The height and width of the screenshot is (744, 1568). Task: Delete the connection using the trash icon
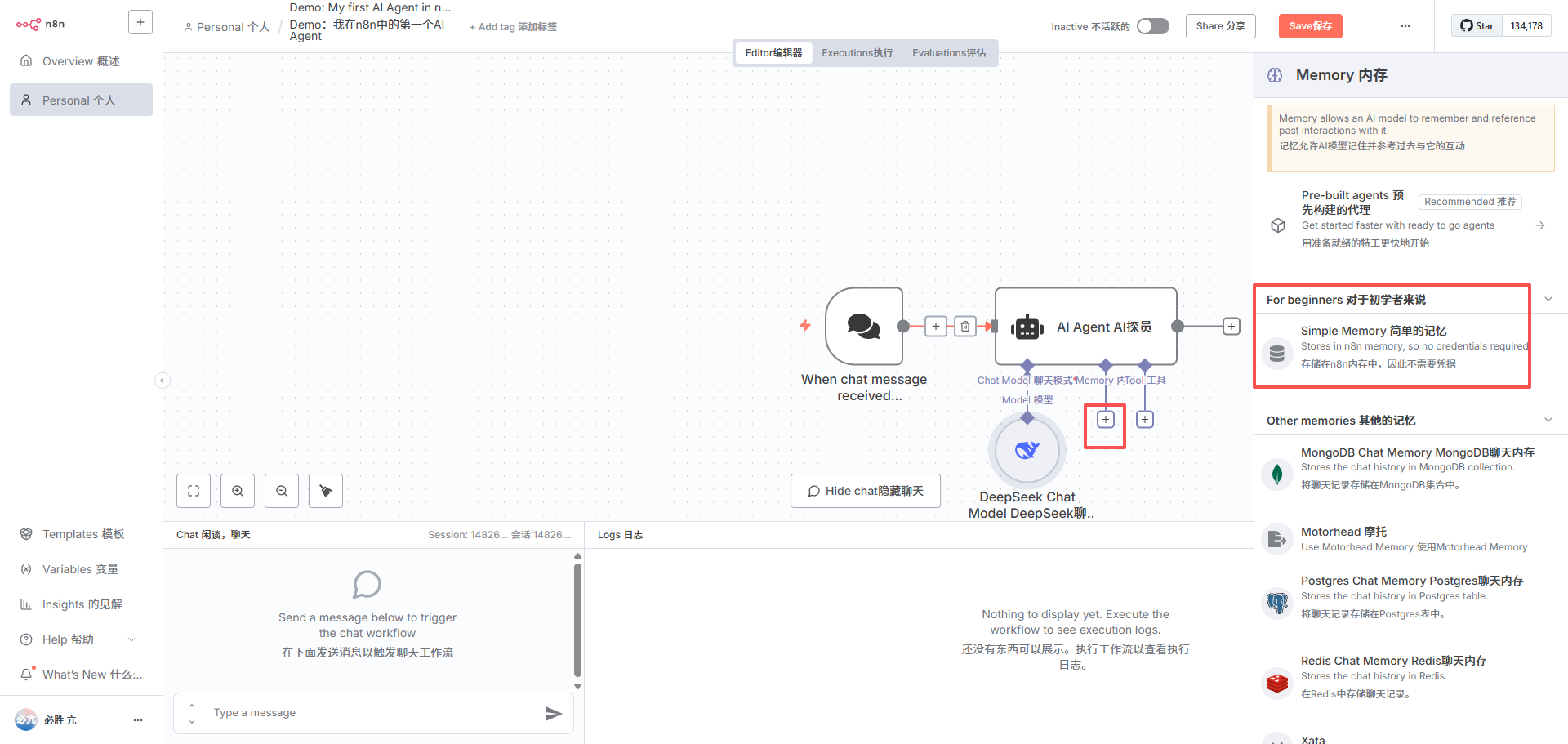965,327
